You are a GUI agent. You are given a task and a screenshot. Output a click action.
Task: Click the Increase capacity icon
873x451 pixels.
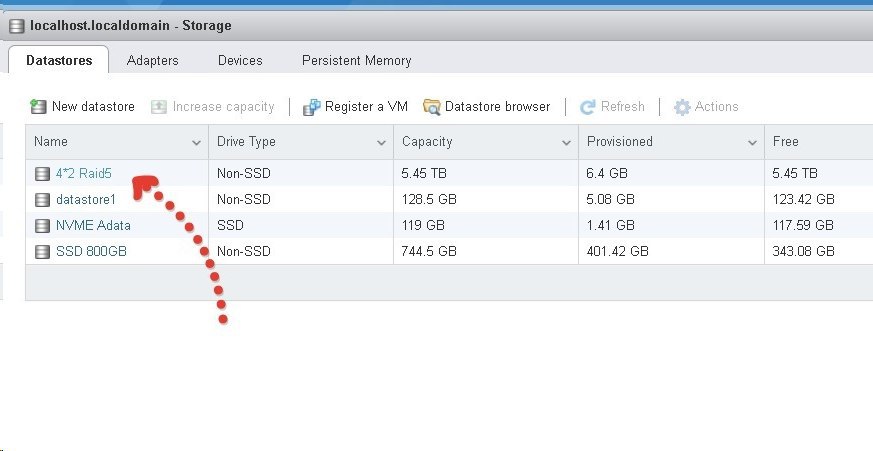[x=159, y=107]
